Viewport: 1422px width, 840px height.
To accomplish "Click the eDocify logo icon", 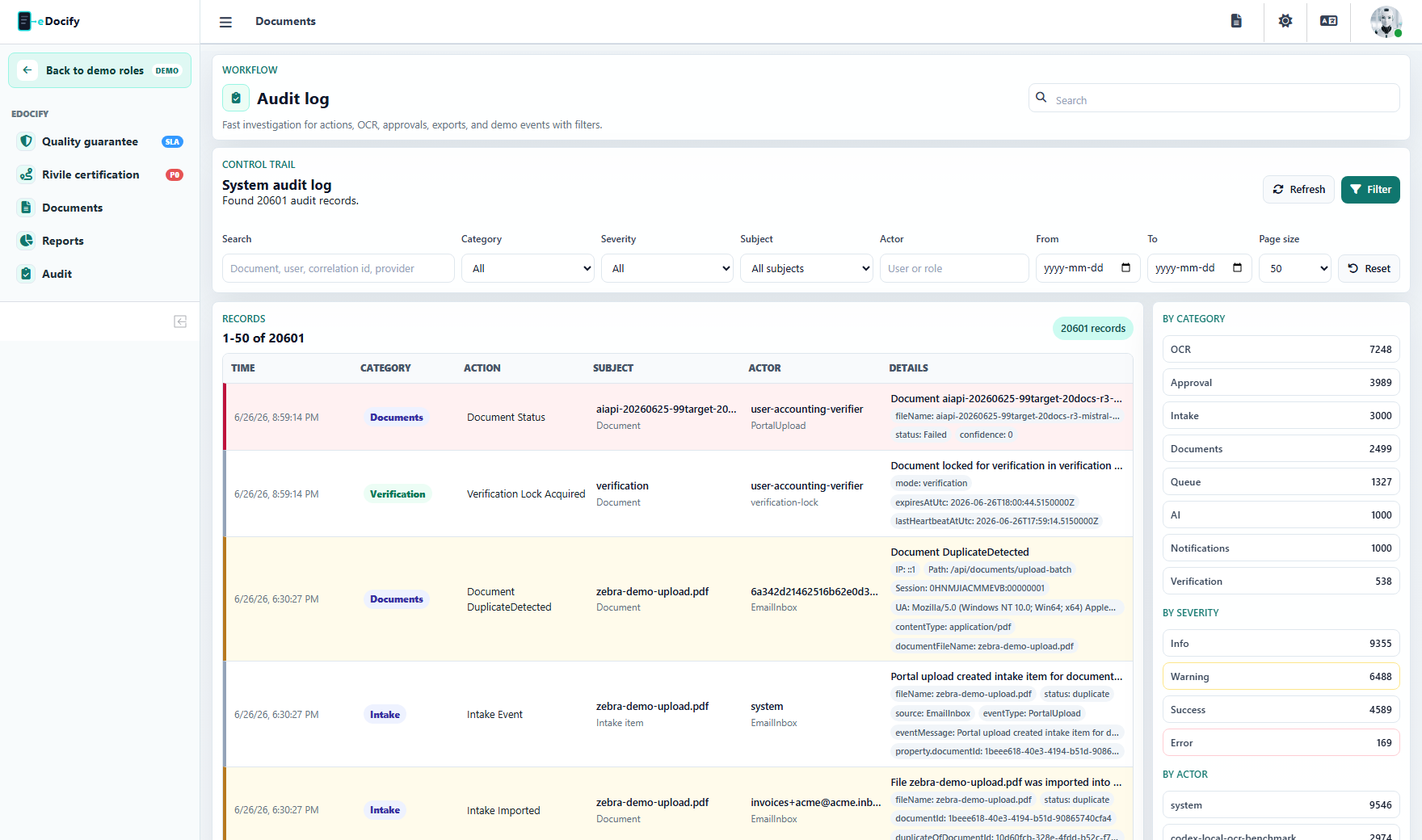I will (x=25, y=21).
